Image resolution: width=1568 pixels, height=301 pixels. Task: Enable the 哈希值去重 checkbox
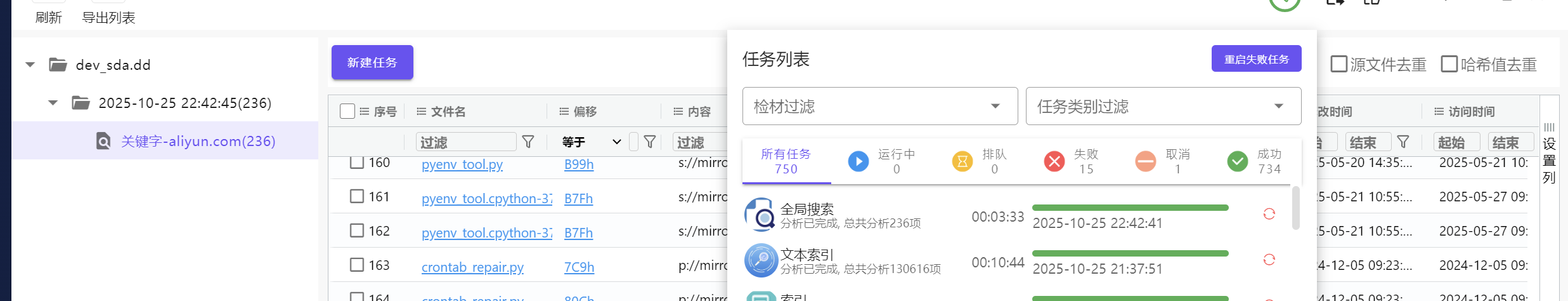pos(1449,64)
